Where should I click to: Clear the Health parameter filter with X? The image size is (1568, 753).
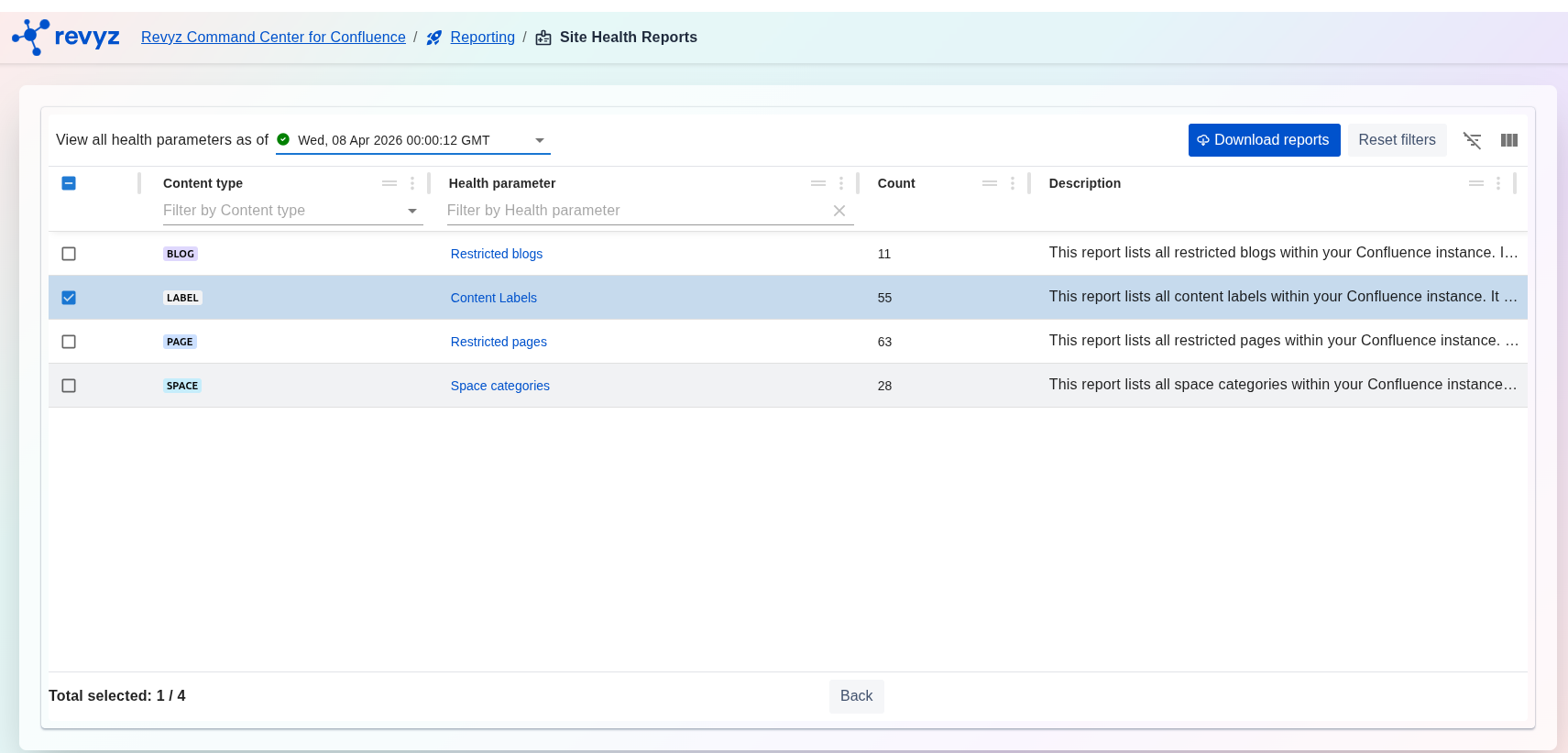pyautogui.click(x=839, y=211)
